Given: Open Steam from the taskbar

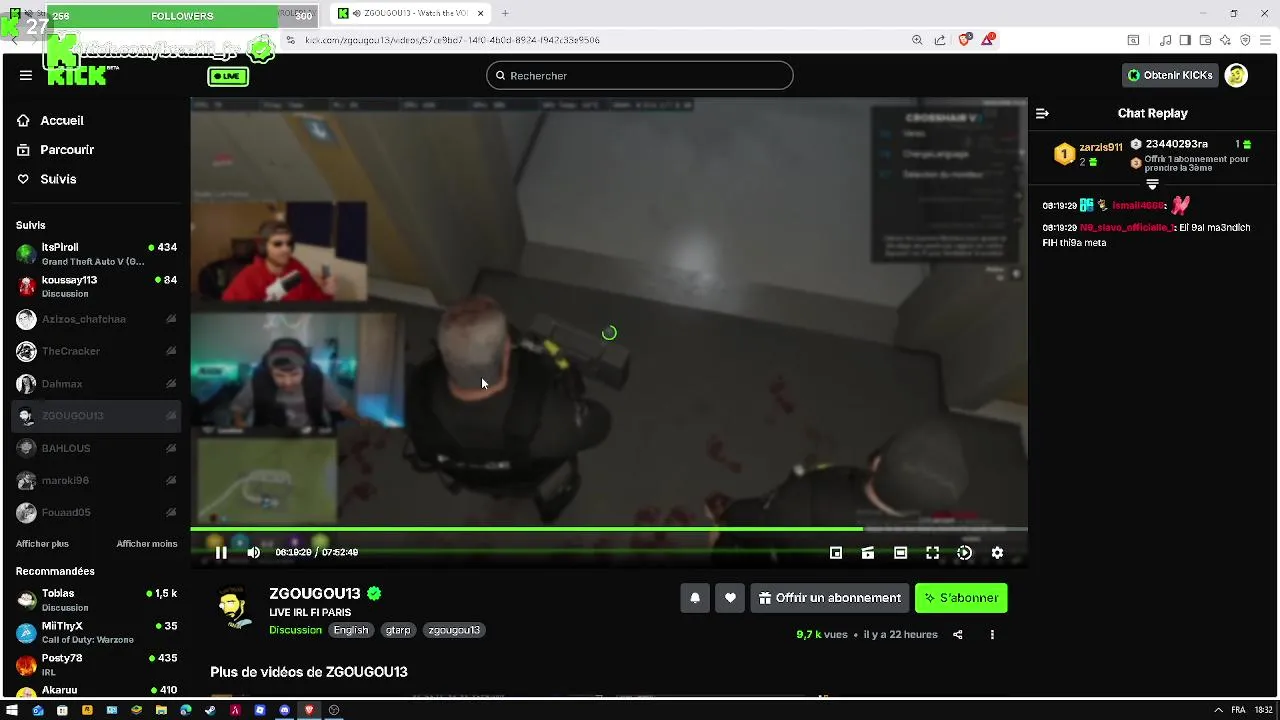Looking at the screenshot, I should click(210, 710).
